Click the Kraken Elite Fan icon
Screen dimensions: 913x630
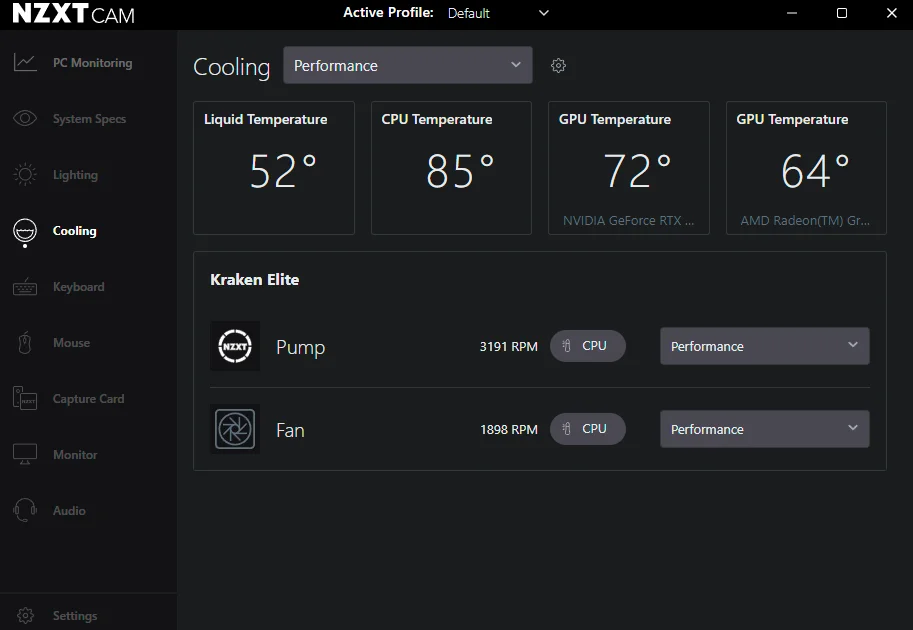click(x=235, y=430)
